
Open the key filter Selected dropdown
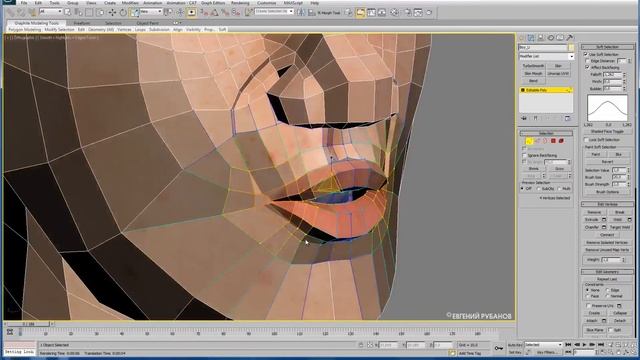tap(543, 345)
